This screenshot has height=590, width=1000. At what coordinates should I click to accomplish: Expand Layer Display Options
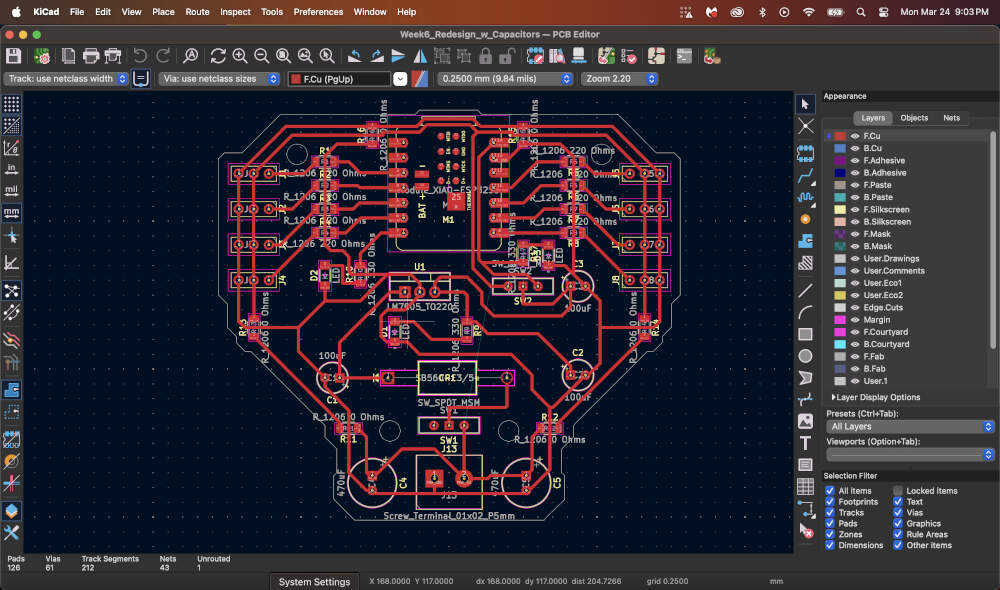tap(876, 397)
